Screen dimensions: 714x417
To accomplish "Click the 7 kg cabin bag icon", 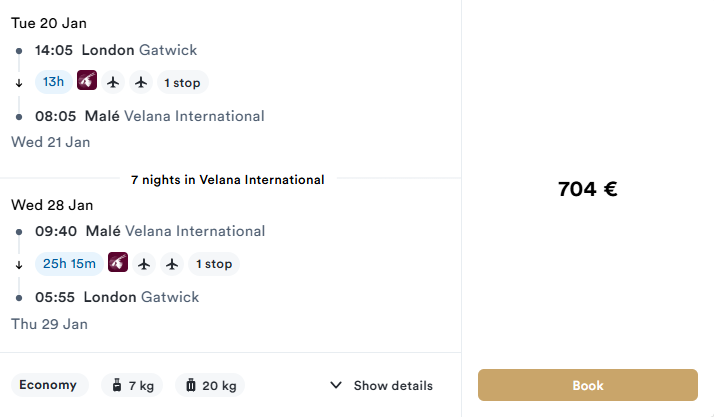I will 117,385.
